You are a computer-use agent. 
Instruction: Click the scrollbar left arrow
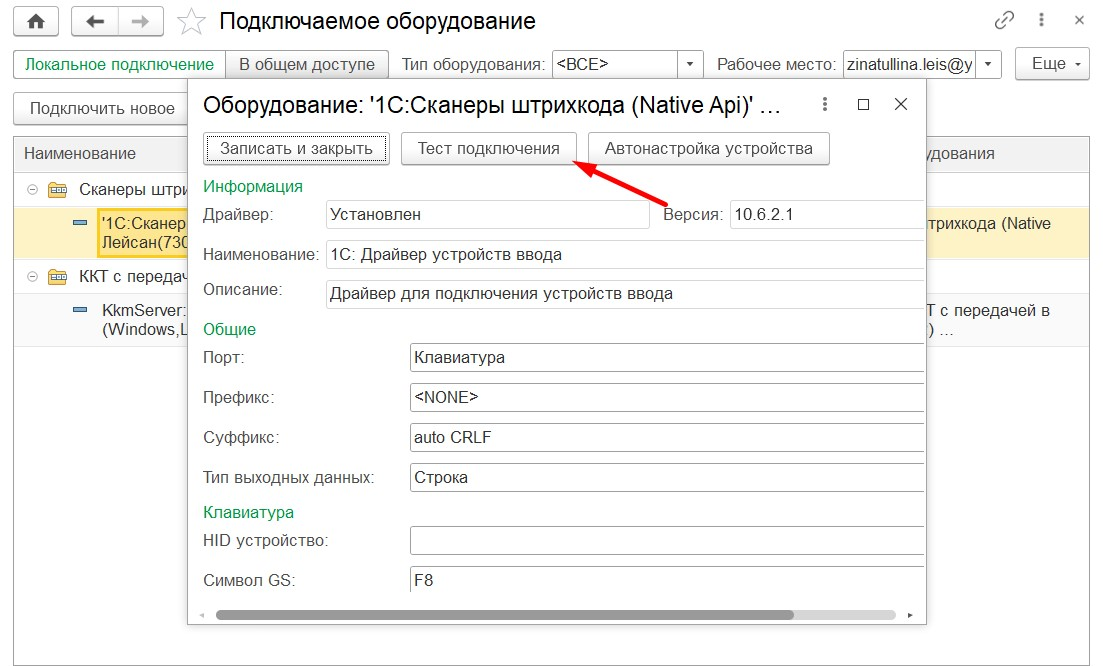[x=202, y=615]
